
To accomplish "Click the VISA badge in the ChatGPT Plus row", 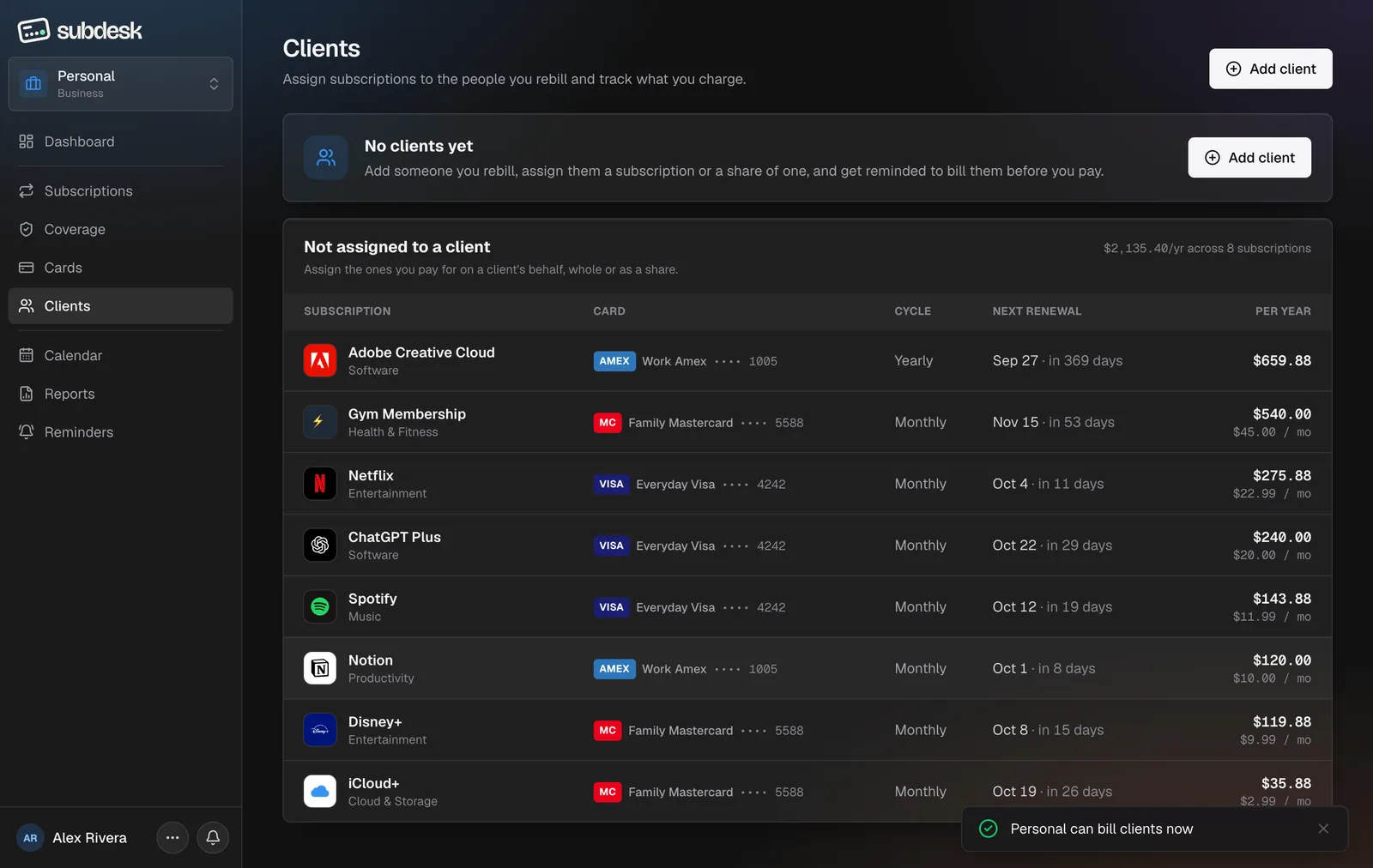I will click(x=612, y=546).
